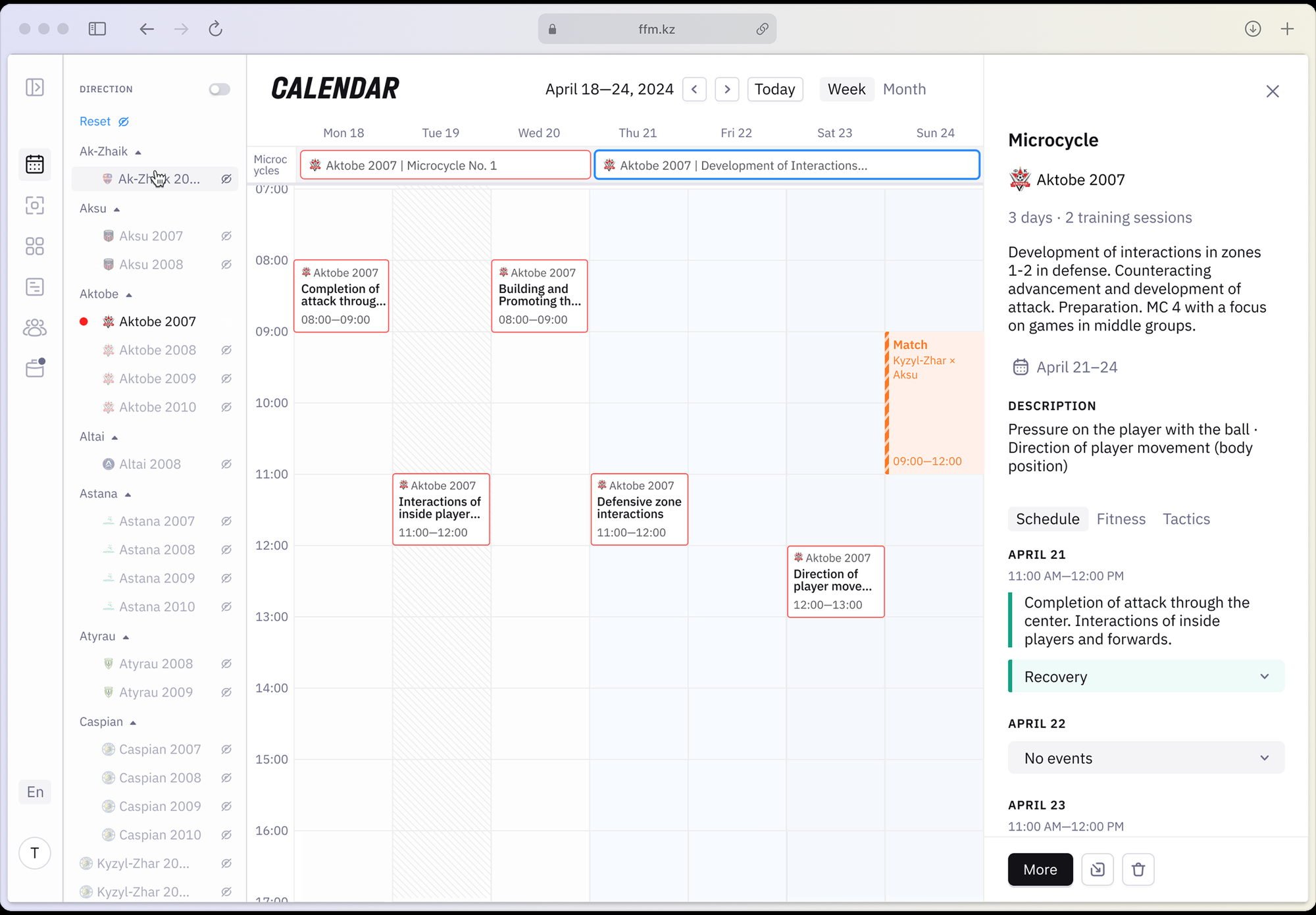Viewport: 1316px width, 915px height.
Task: Show Aktobe 2008 team on calendar
Action: click(226, 350)
